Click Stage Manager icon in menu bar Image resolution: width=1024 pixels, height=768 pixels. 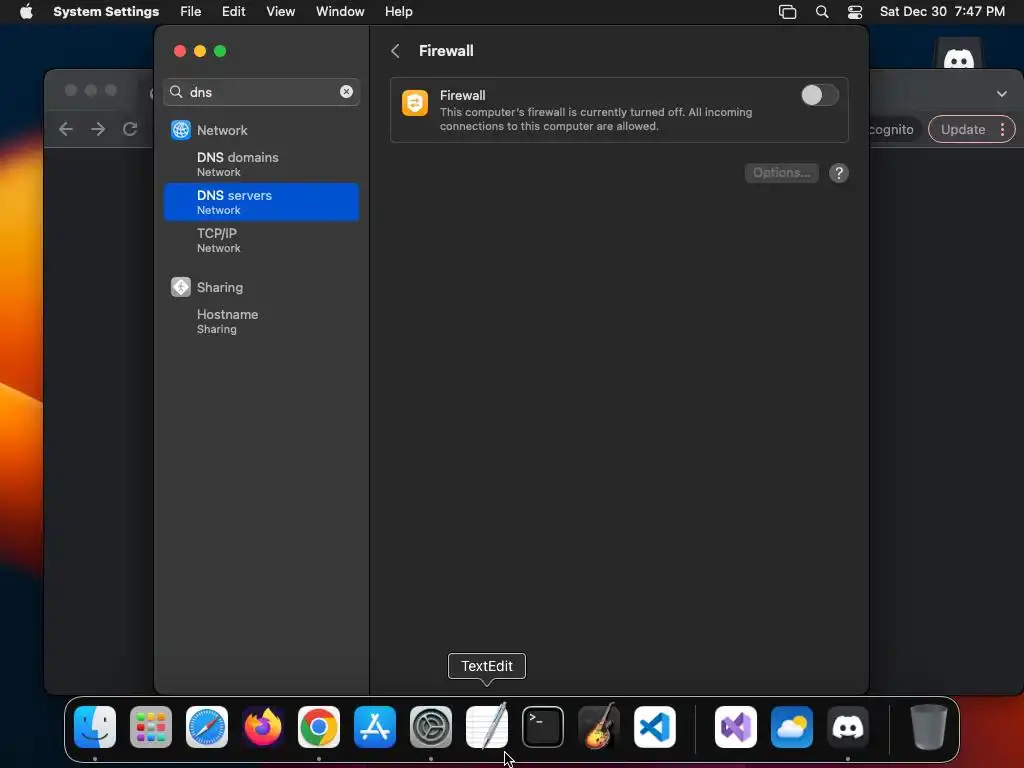click(788, 12)
